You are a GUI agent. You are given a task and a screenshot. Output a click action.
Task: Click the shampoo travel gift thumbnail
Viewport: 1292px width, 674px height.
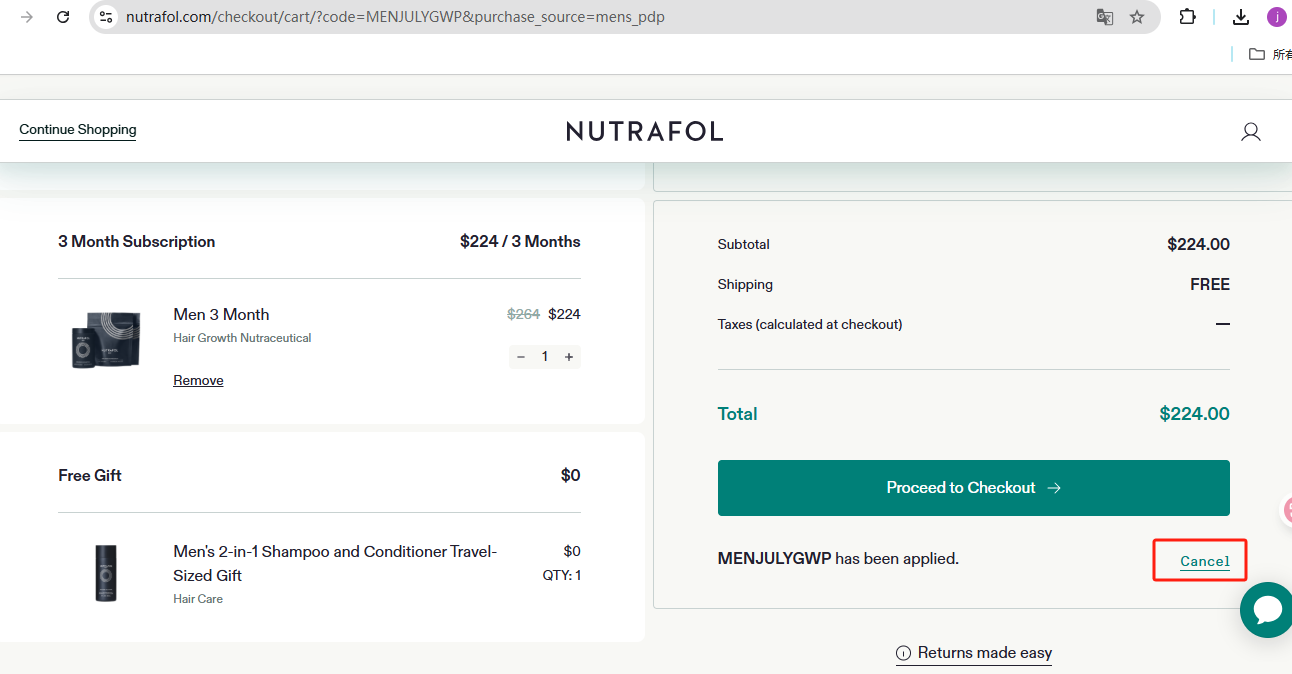pyautogui.click(x=106, y=573)
